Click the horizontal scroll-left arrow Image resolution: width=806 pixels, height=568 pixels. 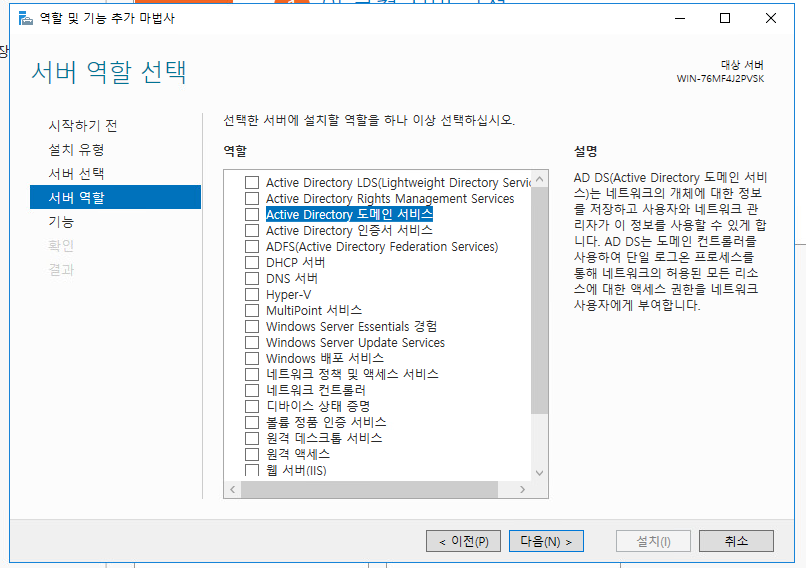click(x=232, y=489)
